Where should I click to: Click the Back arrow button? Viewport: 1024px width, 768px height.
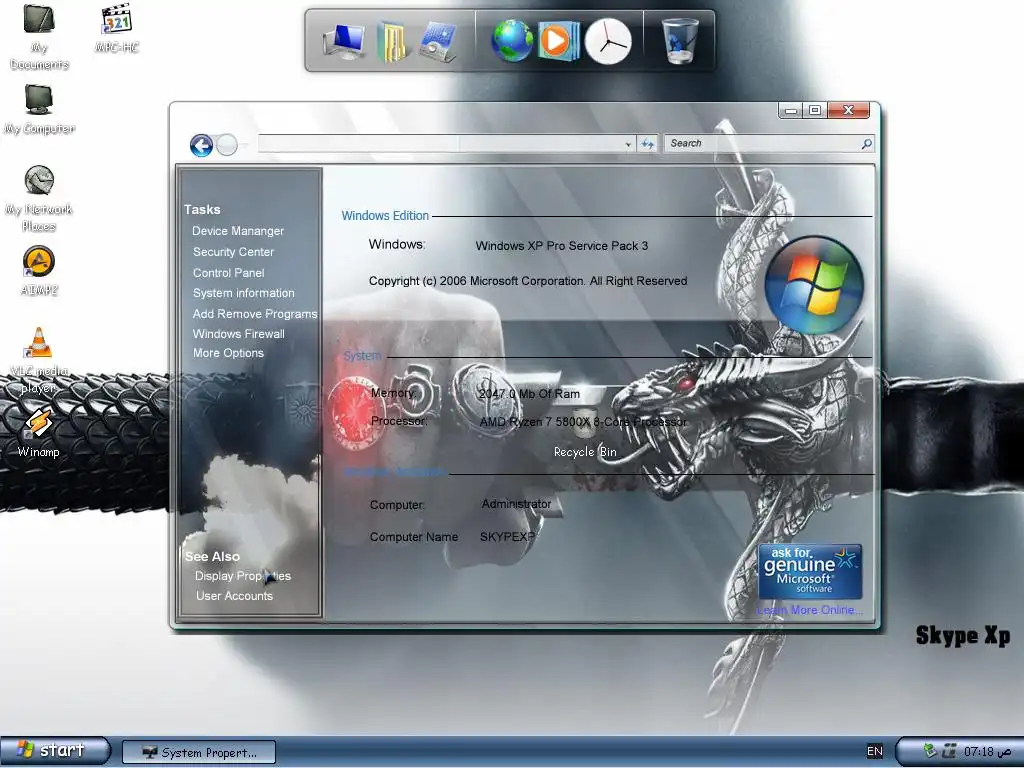click(x=202, y=145)
